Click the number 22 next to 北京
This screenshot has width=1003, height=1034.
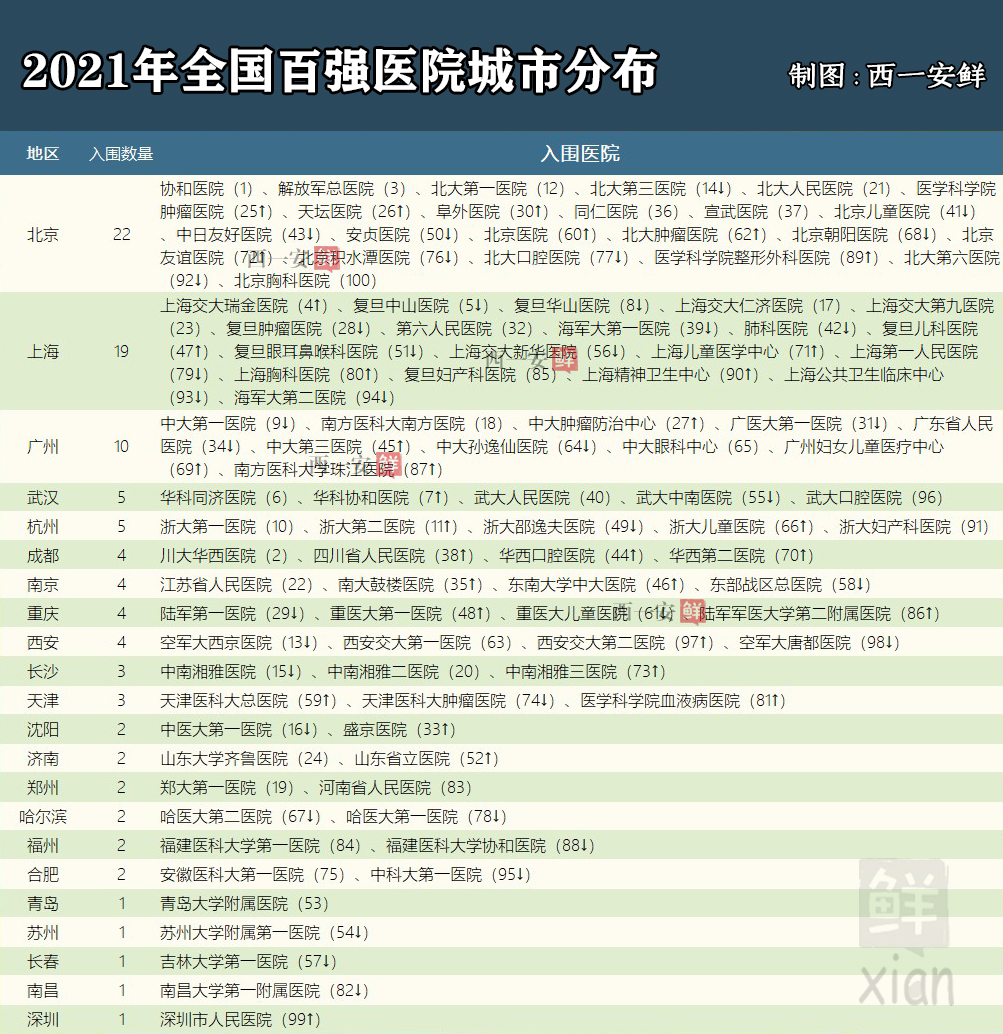click(120, 235)
